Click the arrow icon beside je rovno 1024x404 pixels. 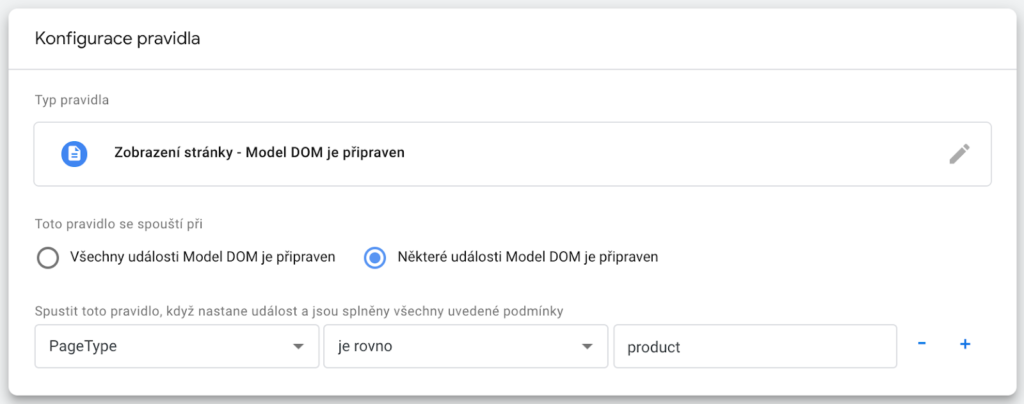[x=587, y=347]
